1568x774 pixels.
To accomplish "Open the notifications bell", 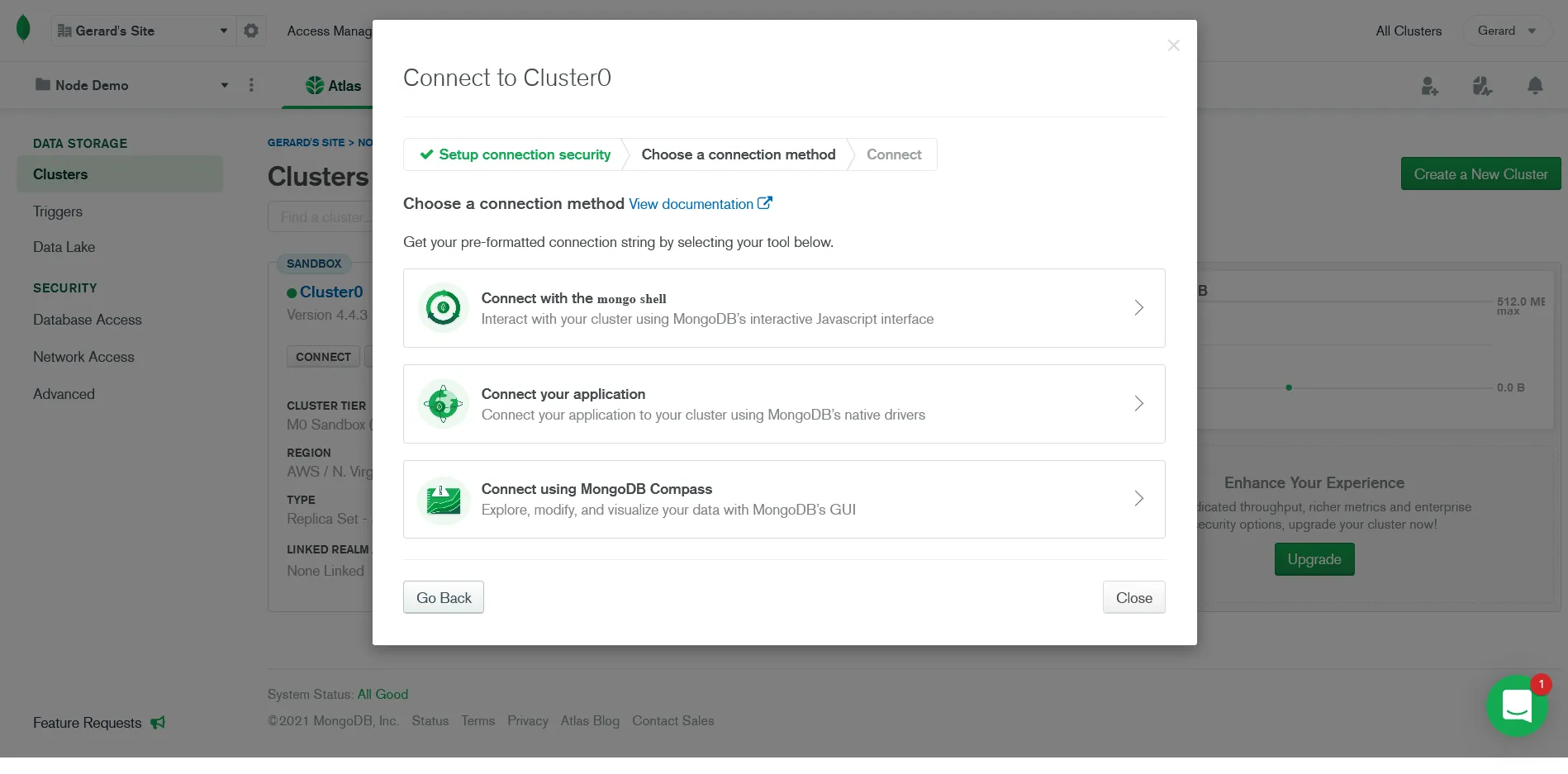I will click(x=1535, y=86).
